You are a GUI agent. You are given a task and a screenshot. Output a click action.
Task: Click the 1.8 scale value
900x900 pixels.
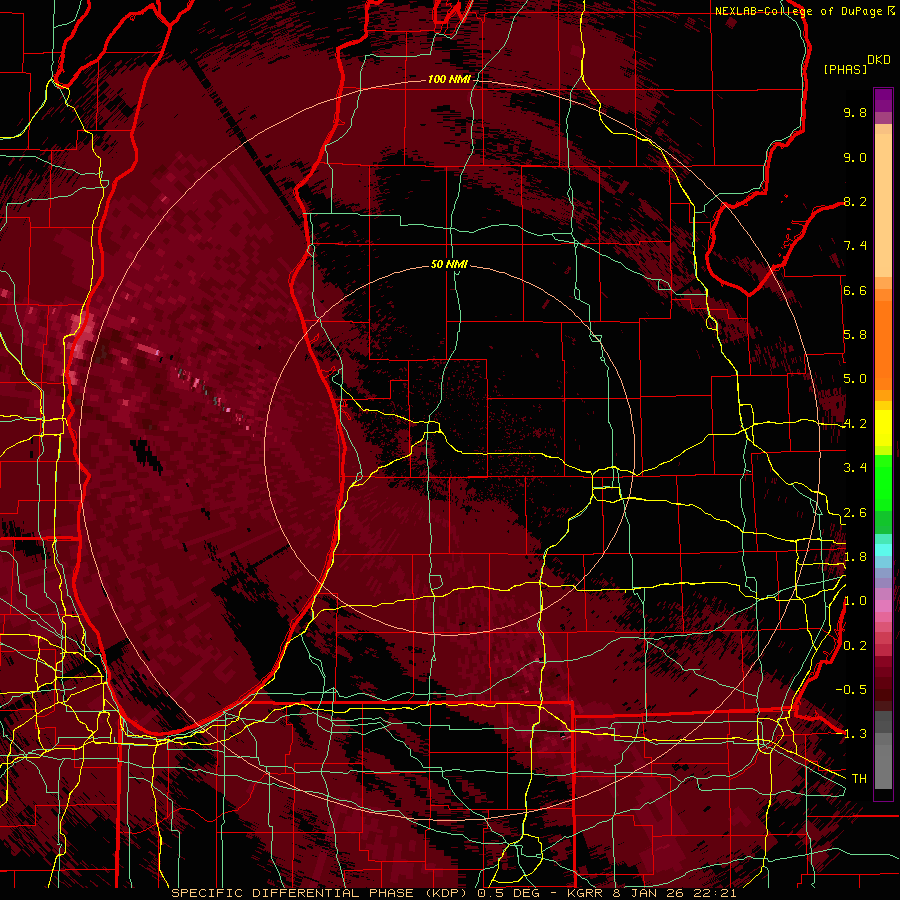tap(855, 557)
